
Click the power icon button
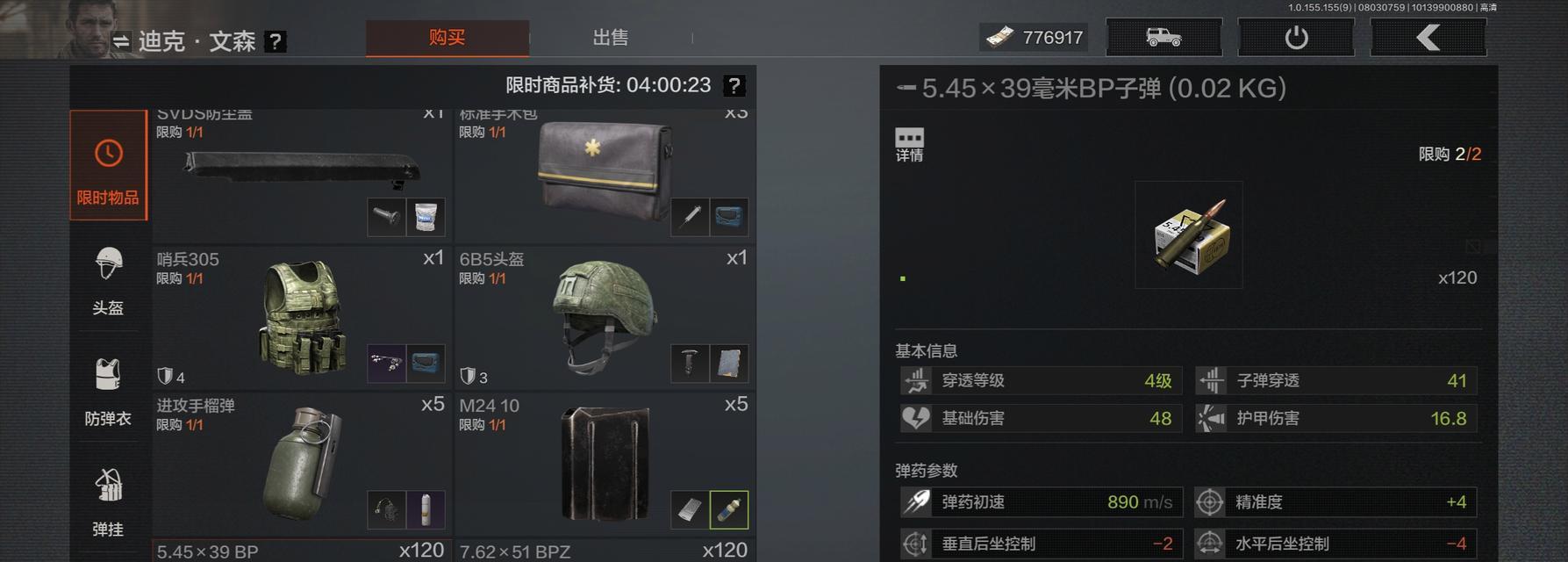click(1296, 38)
